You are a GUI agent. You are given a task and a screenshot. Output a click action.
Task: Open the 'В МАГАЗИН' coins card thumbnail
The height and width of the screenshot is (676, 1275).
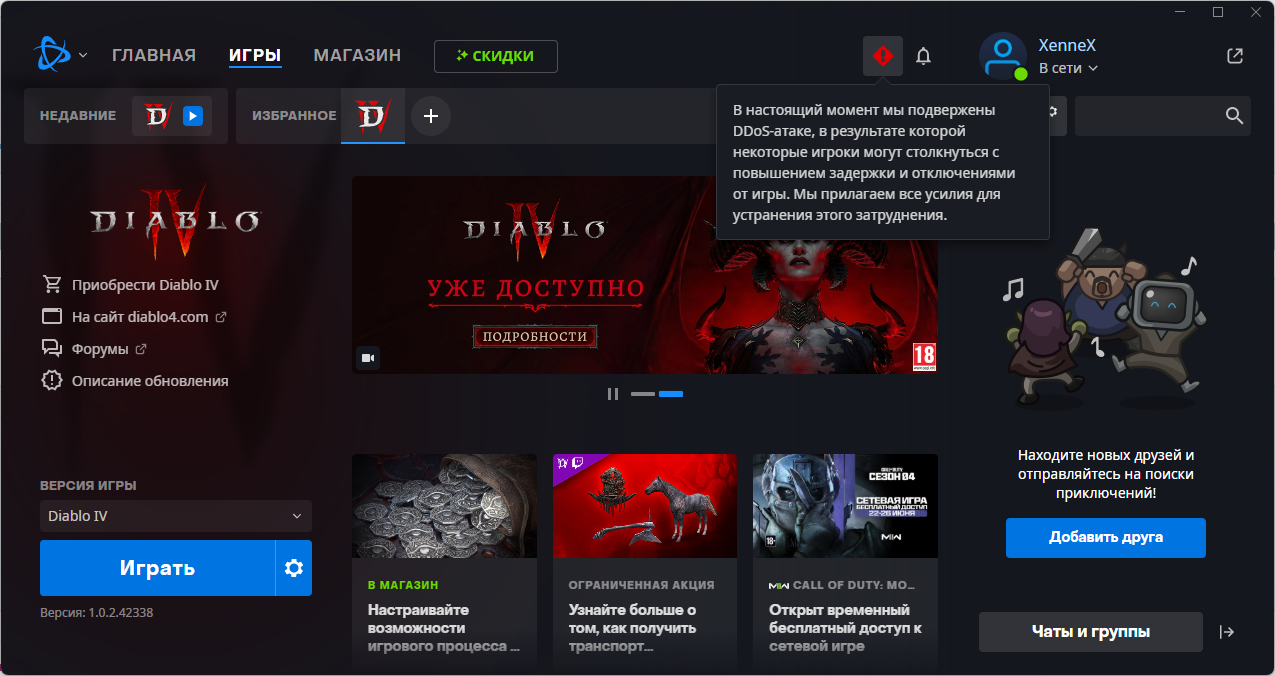[x=444, y=506]
